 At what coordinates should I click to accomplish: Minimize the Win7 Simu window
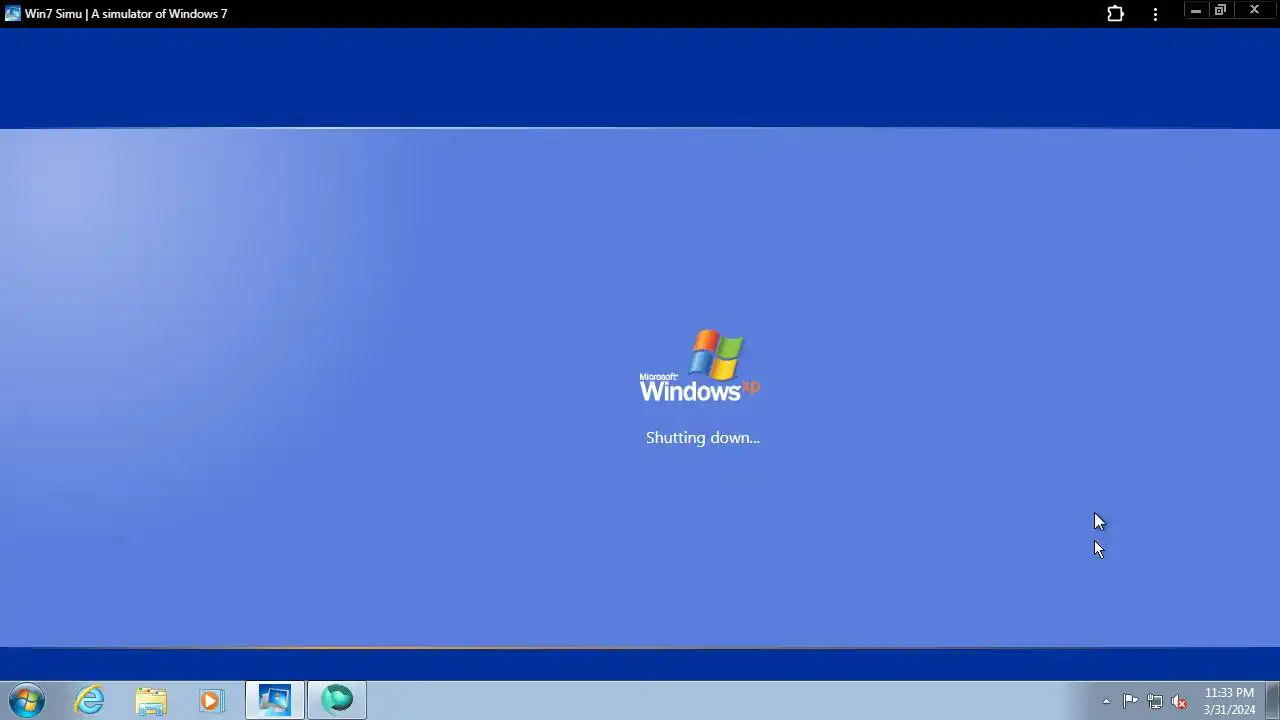click(x=1195, y=11)
